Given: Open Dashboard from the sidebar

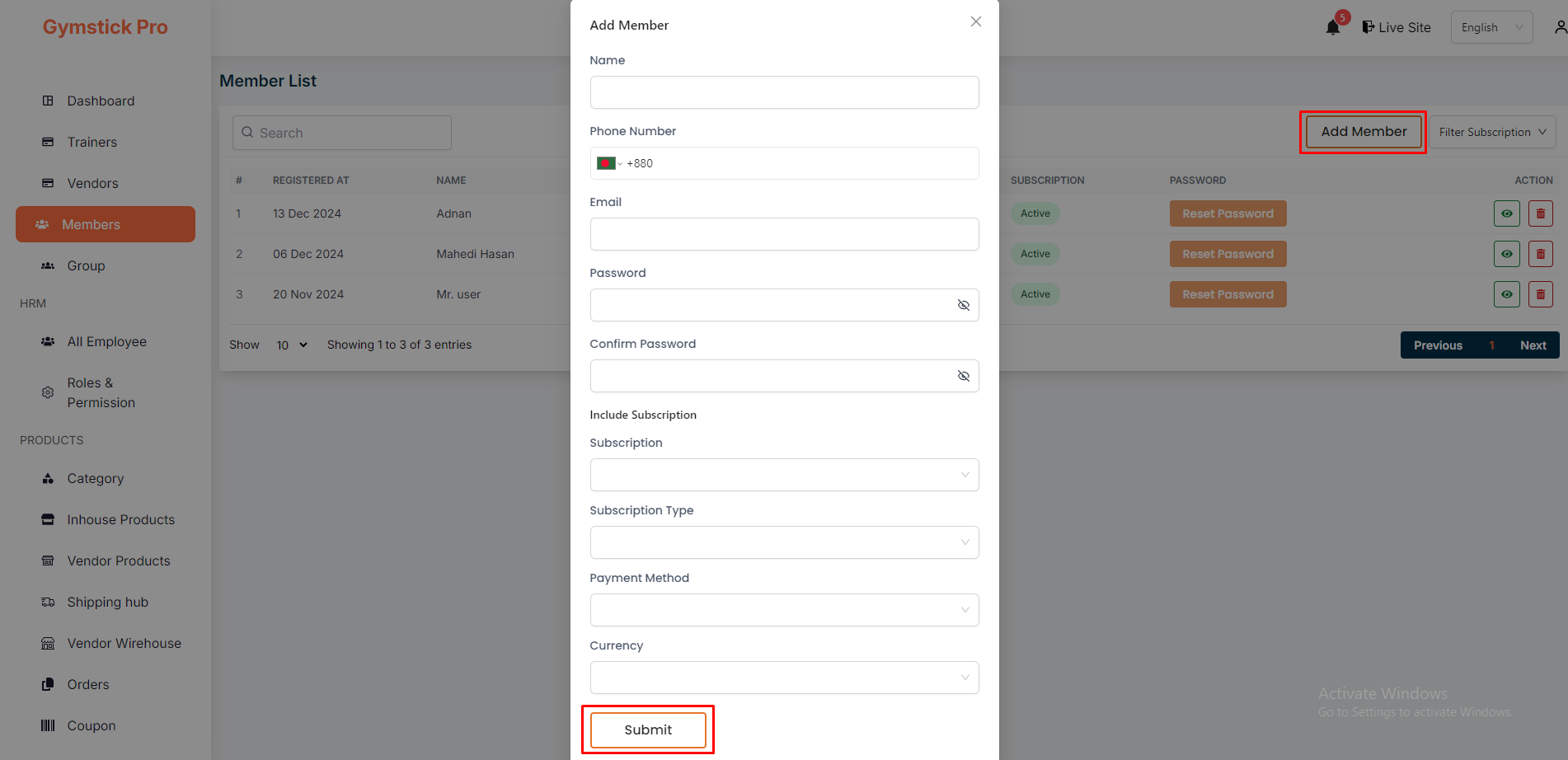Looking at the screenshot, I should point(101,101).
